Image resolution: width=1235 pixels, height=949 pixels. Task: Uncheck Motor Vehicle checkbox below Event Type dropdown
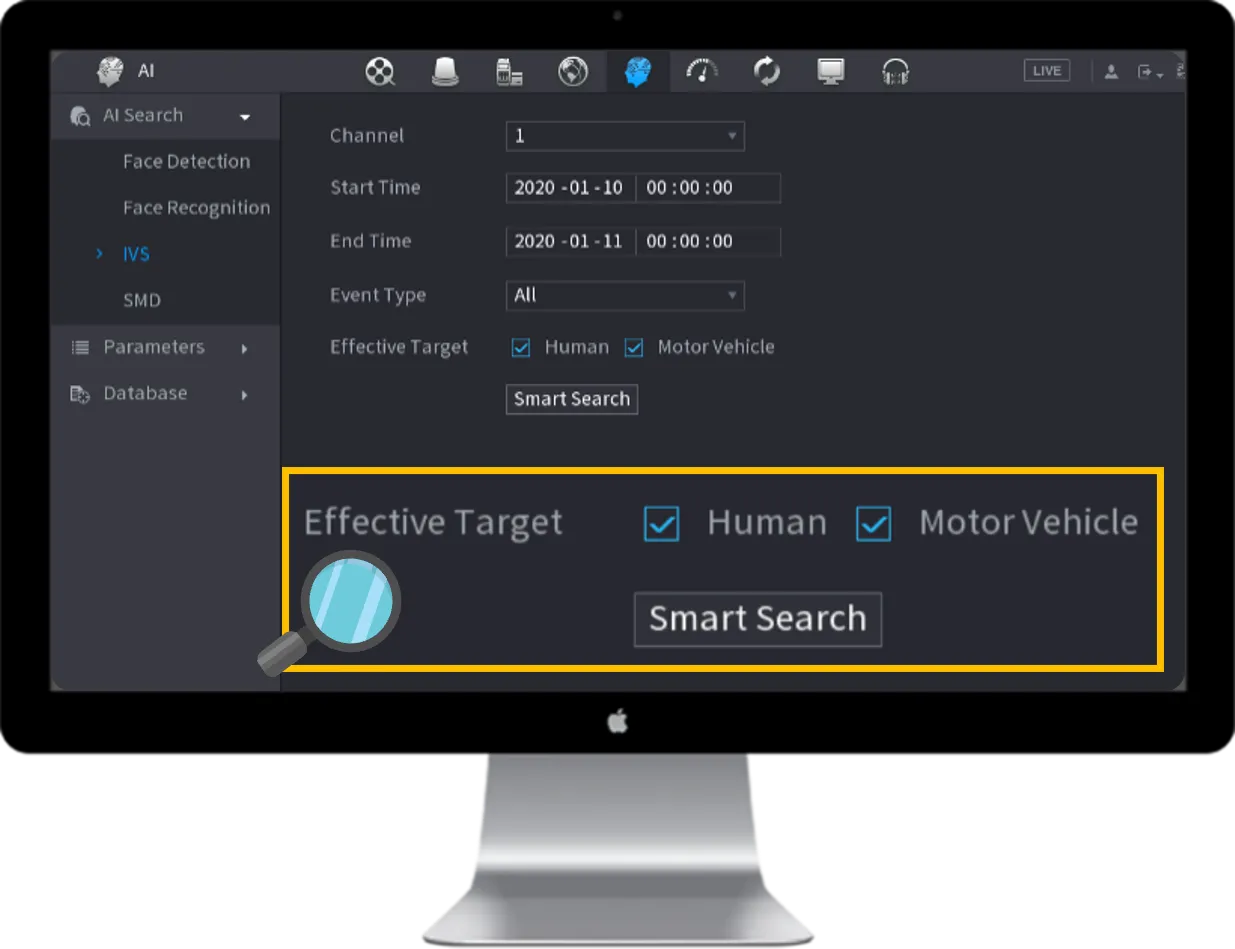634,348
